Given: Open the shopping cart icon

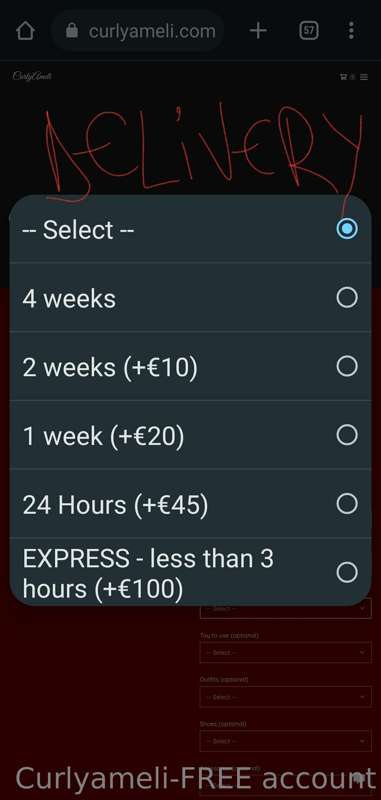Looking at the screenshot, I should click(343, 77).
